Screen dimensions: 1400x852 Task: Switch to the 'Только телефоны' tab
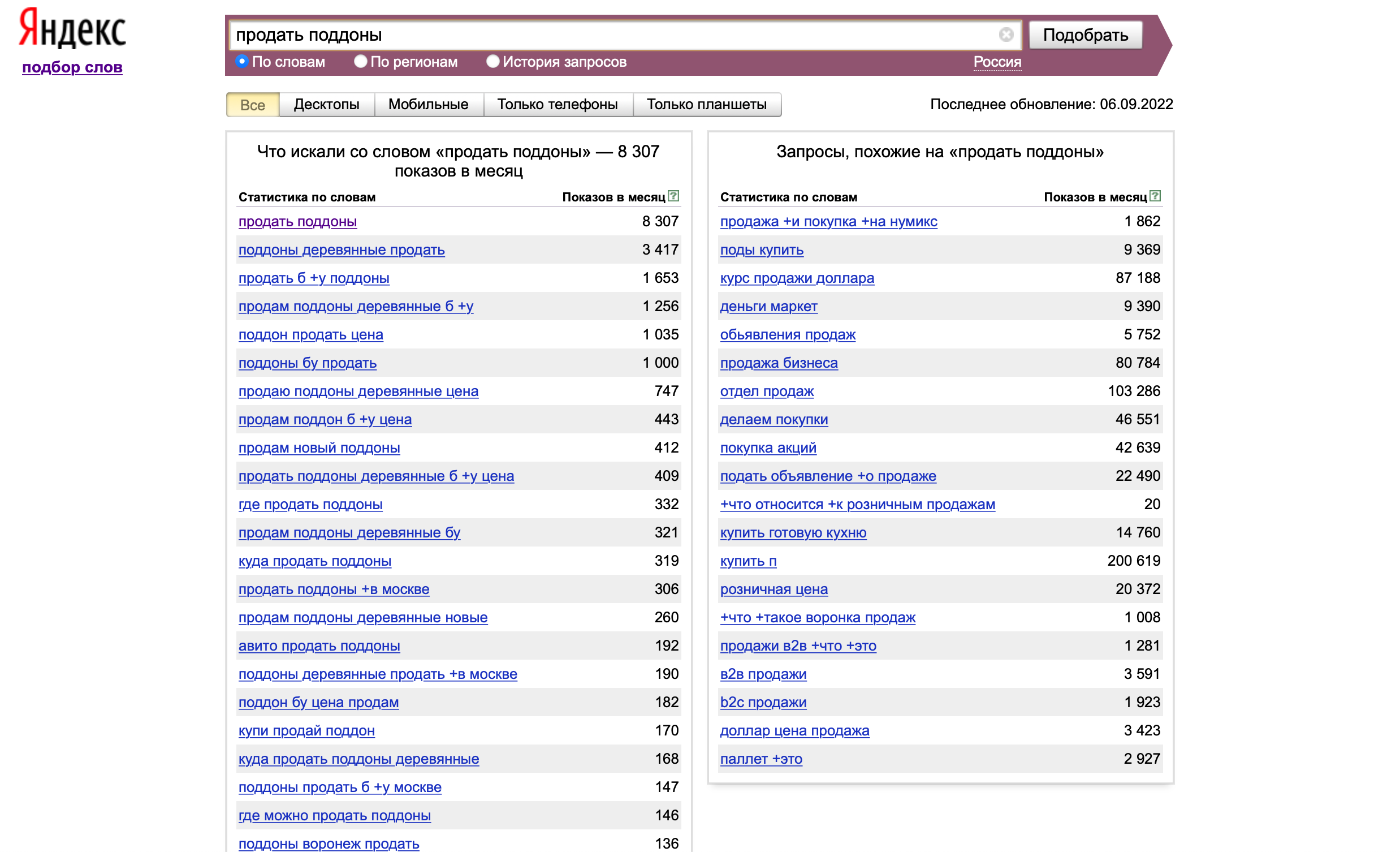coord(558,105)
